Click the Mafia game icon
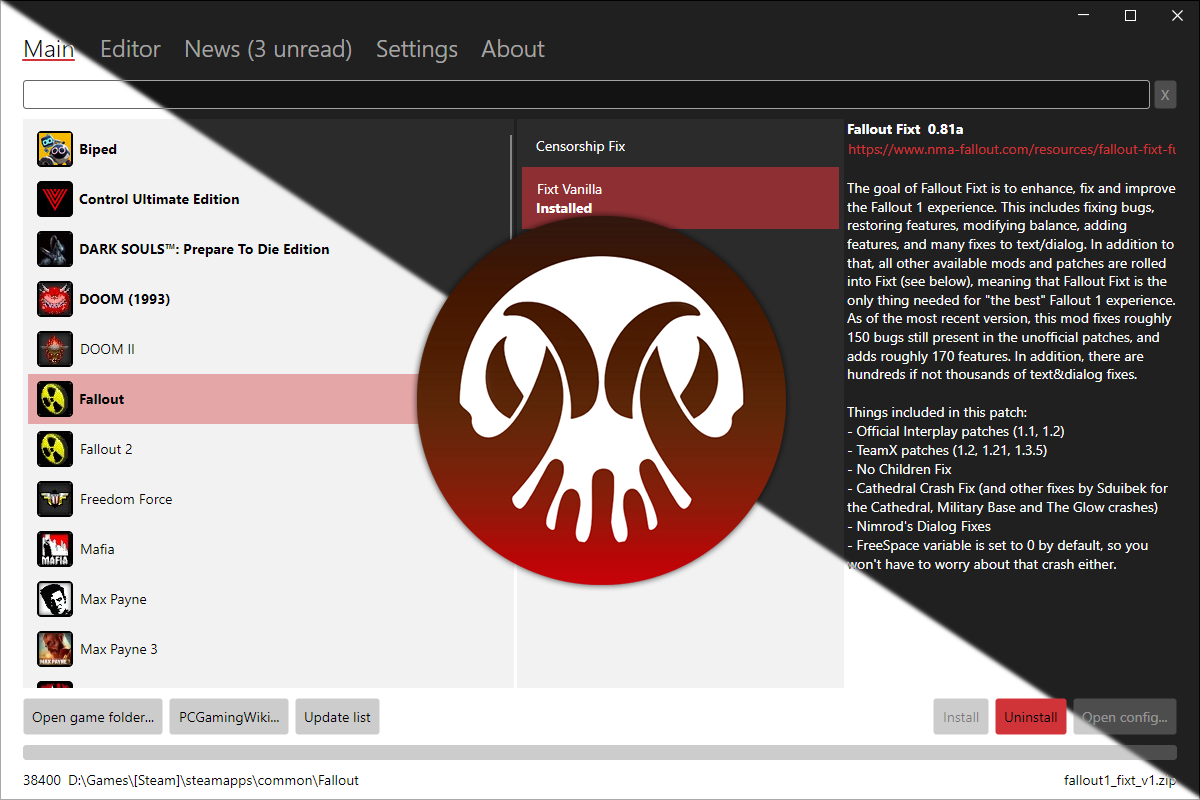 [55, 549]
